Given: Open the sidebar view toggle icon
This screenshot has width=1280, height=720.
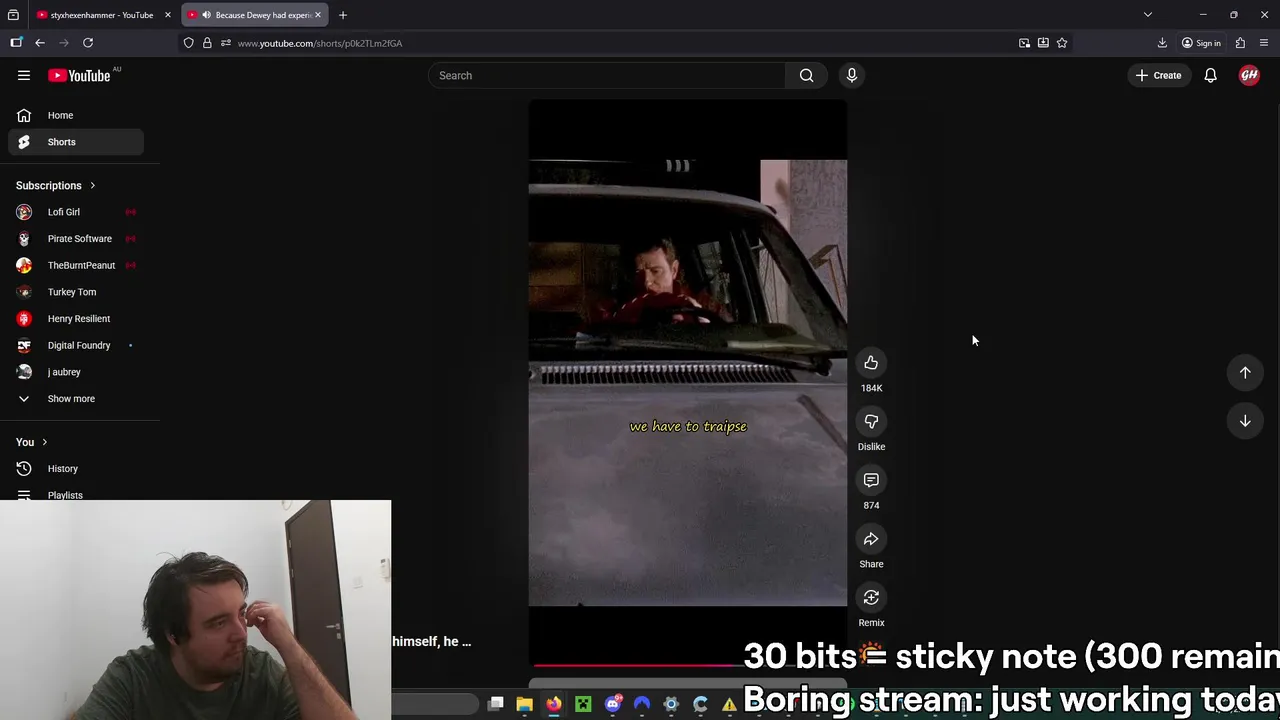Looking at the screenshot, I should (x=16, y=43).
